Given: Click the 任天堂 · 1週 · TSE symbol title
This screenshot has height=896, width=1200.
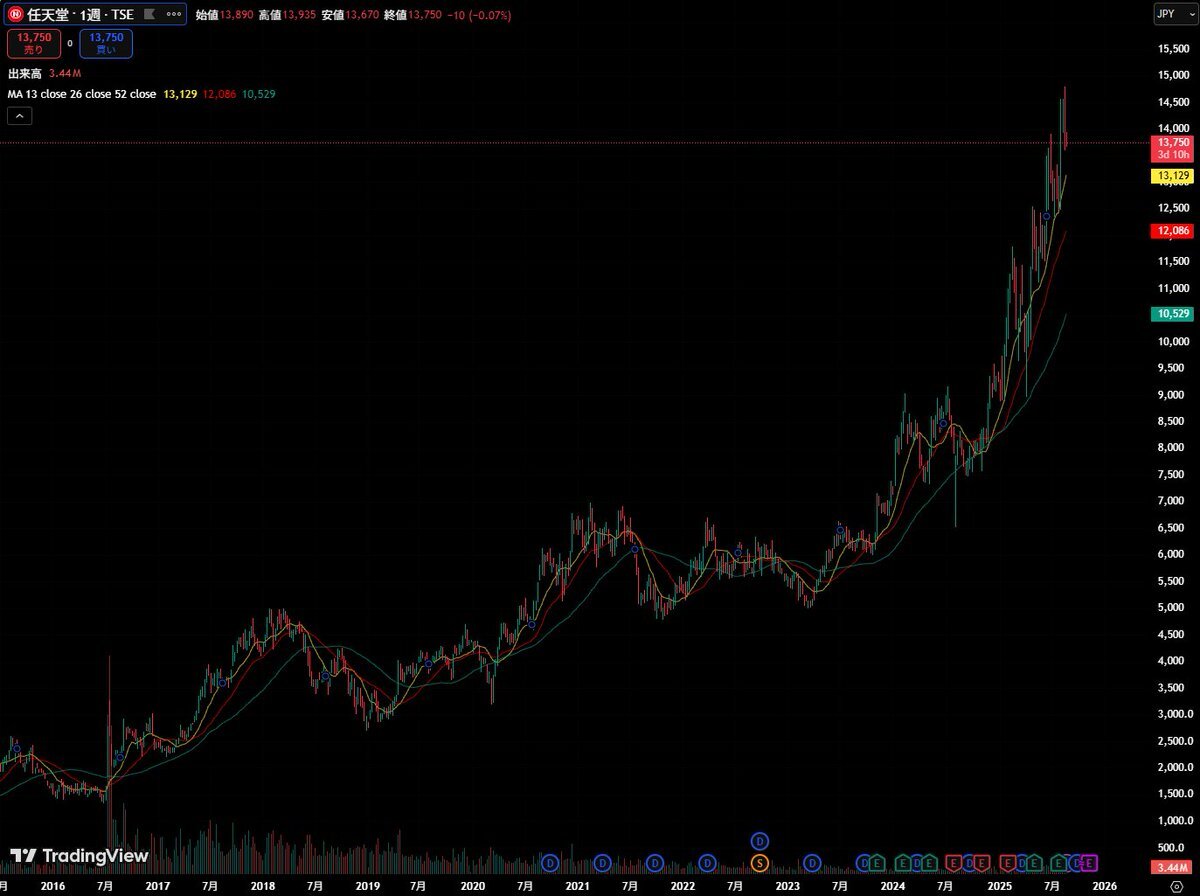Looking at the screenshot, I should [81, 14].
